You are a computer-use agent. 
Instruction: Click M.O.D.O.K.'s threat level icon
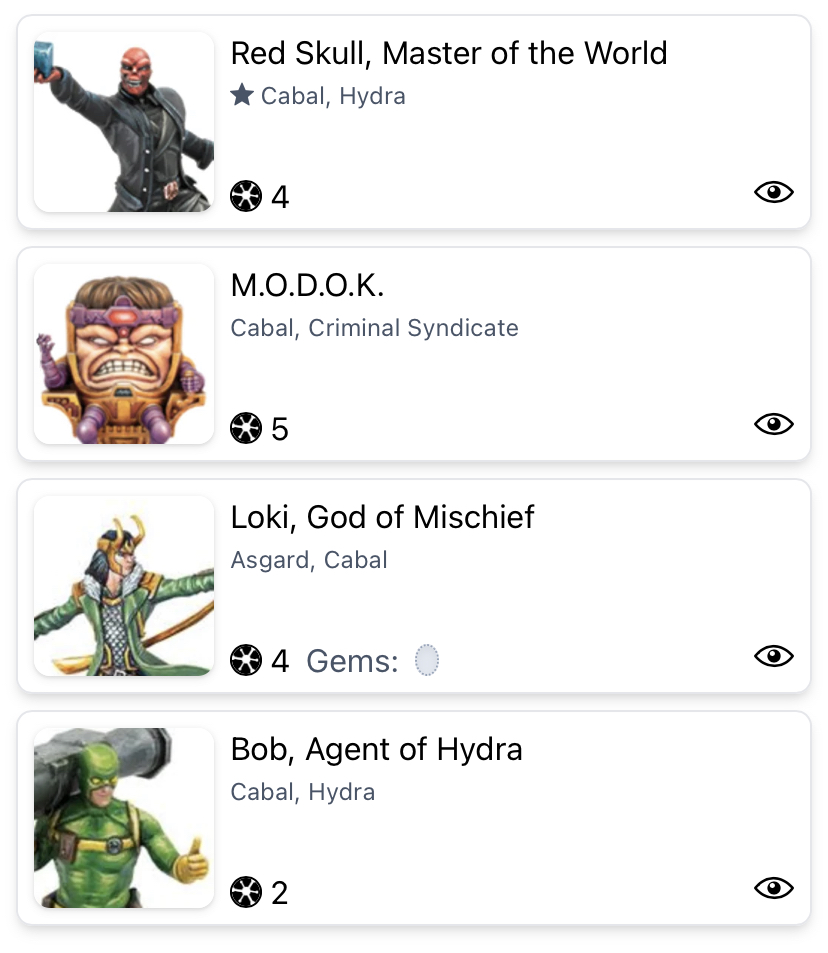[246, 429]
